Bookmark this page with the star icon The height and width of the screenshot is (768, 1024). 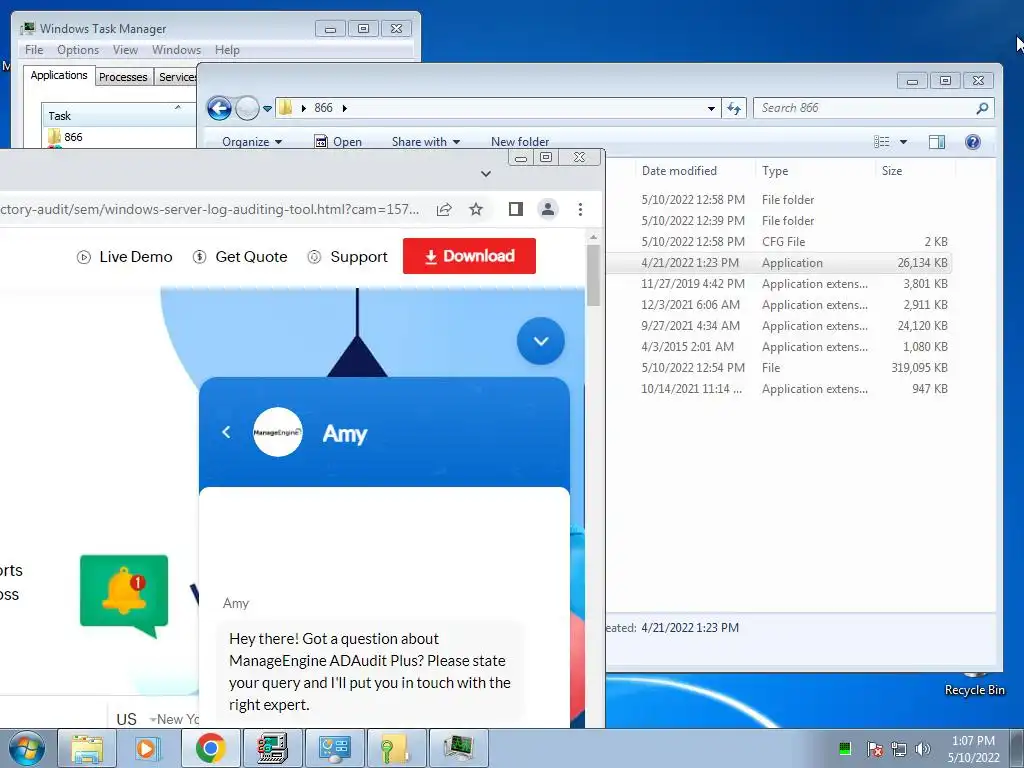point(476,209)
